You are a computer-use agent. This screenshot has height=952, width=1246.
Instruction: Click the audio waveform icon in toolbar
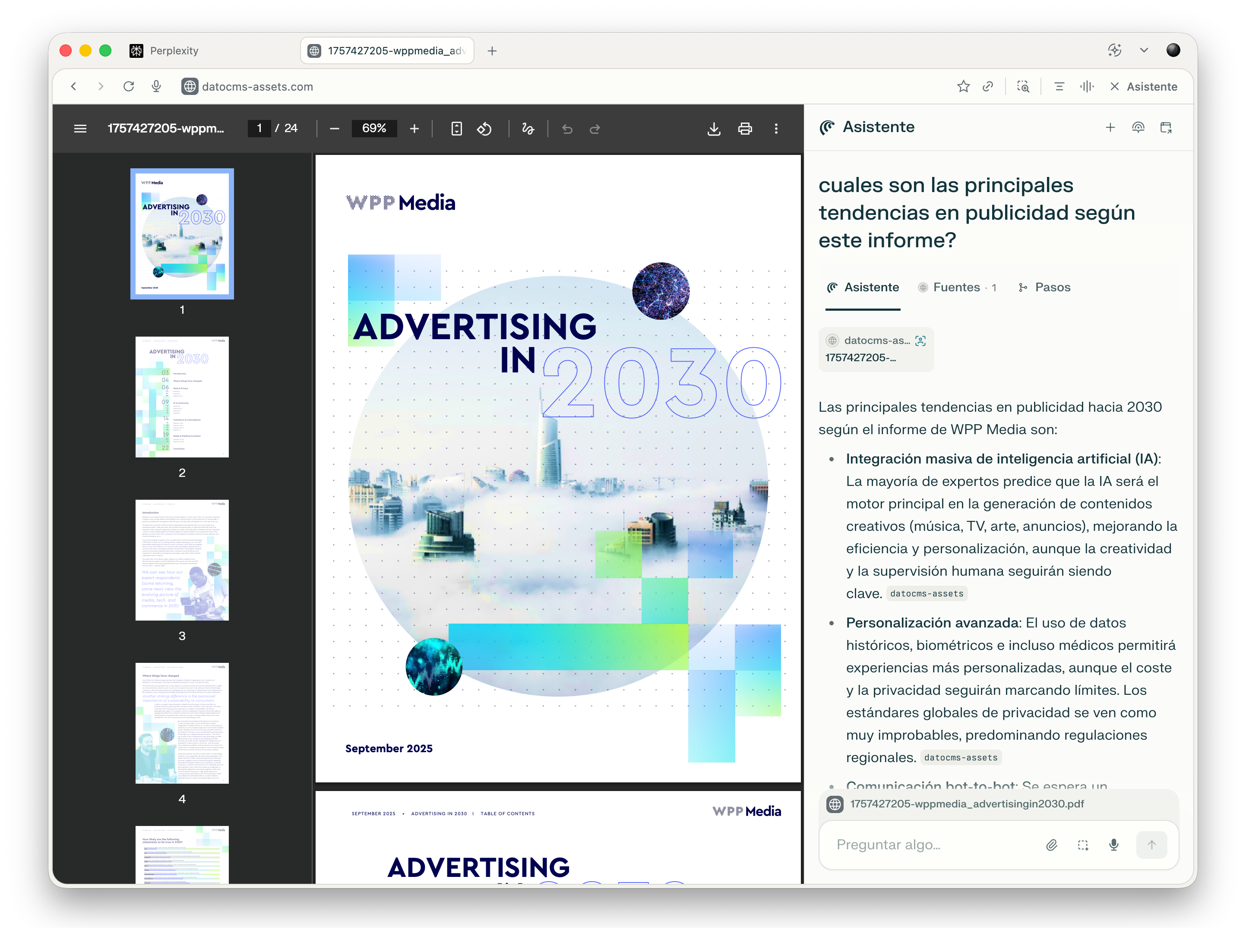[1086, 87]
